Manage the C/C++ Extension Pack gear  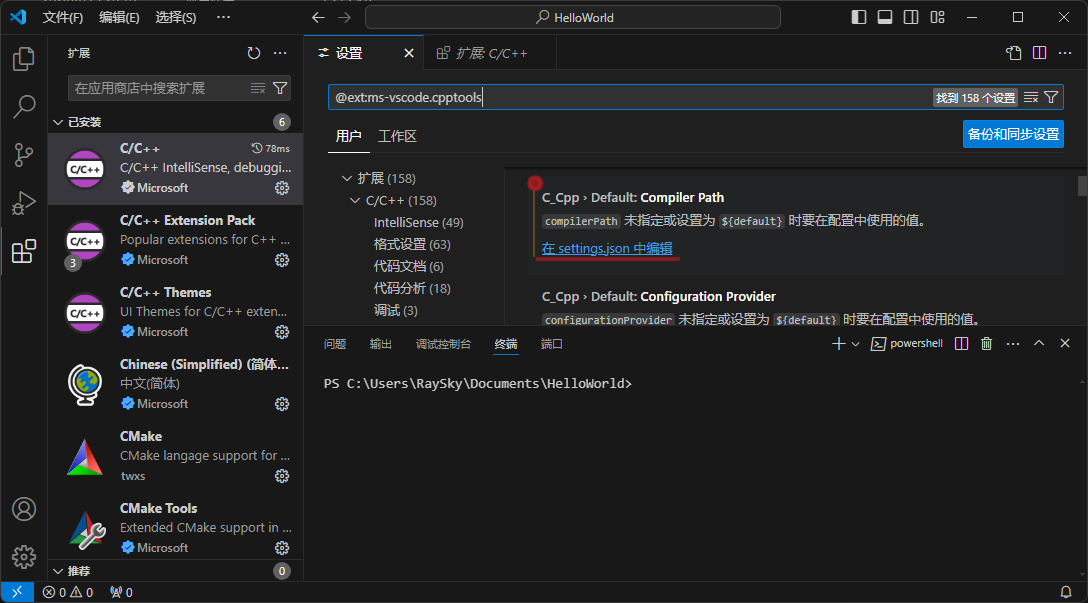click(x=282, y=260)
